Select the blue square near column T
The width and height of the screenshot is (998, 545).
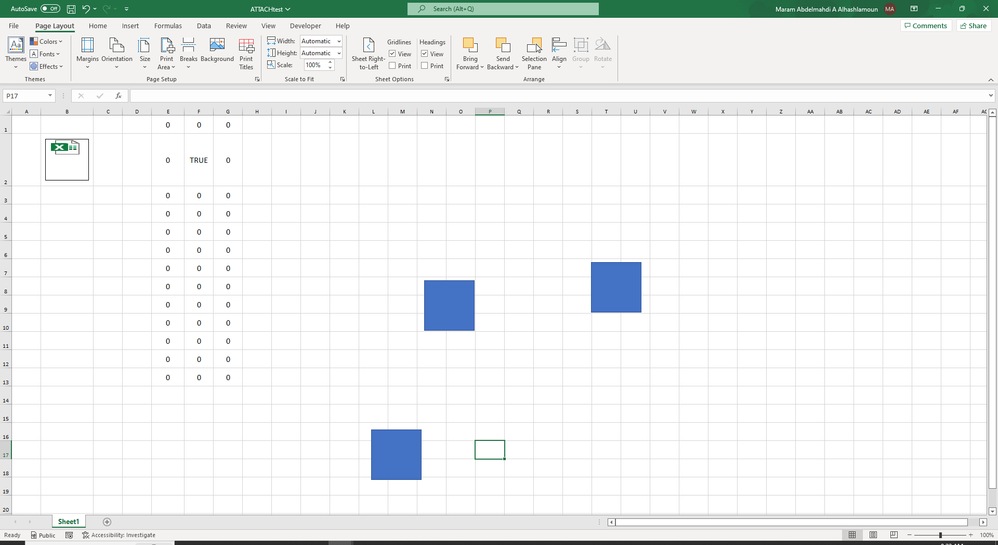click(x=616, y=287)
